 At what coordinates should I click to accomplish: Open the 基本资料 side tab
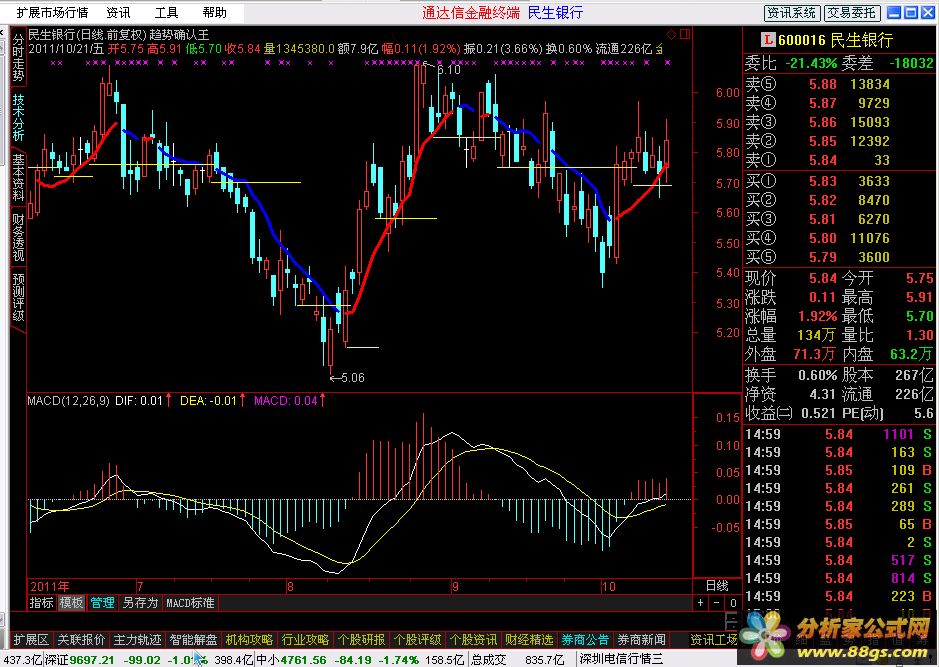click(18, 177)
